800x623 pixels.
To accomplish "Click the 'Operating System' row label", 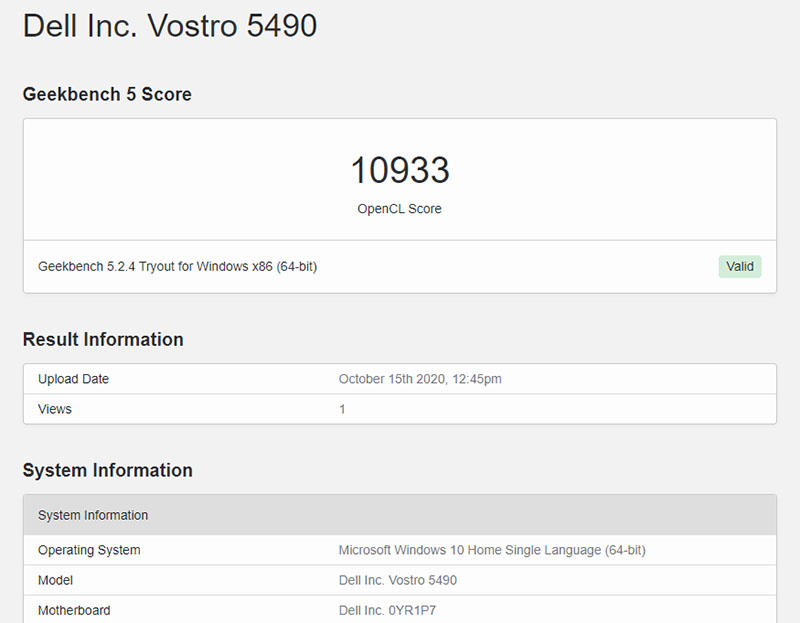I will 89,550.
